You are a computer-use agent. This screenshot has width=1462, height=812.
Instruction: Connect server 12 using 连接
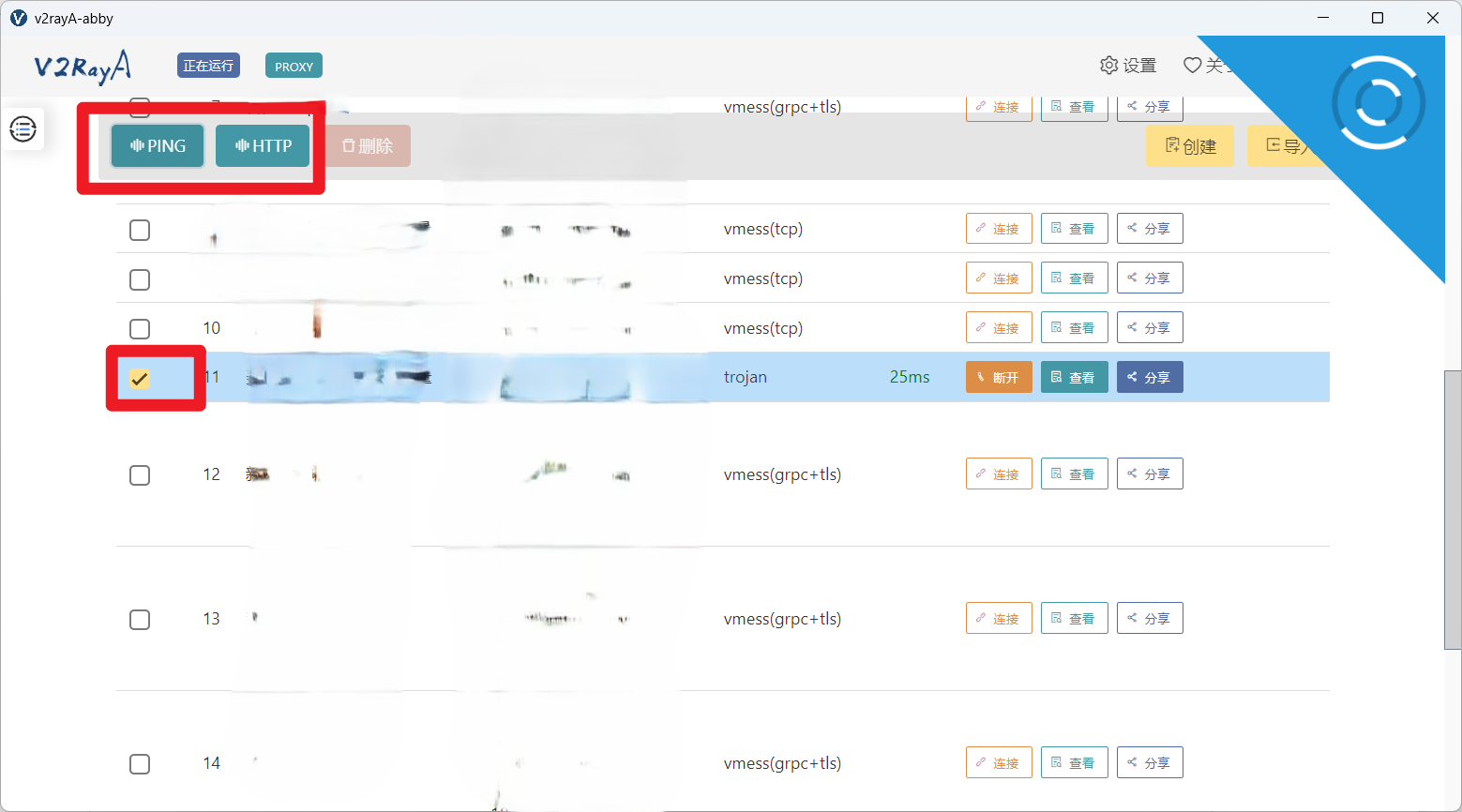(x=999, y=474)
